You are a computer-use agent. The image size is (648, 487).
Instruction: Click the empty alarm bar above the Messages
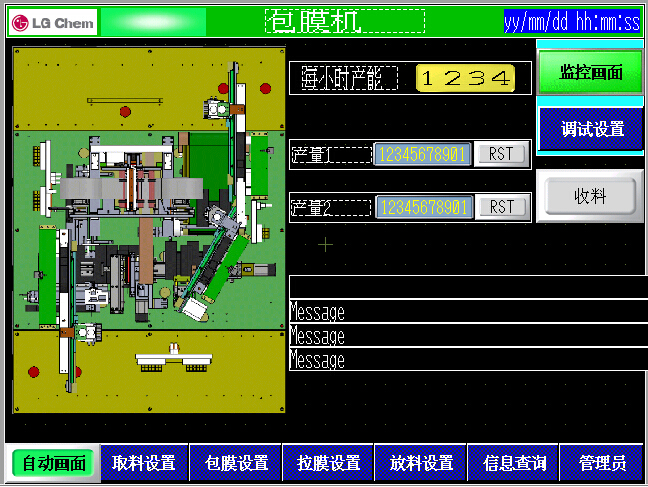click(468, 286)
